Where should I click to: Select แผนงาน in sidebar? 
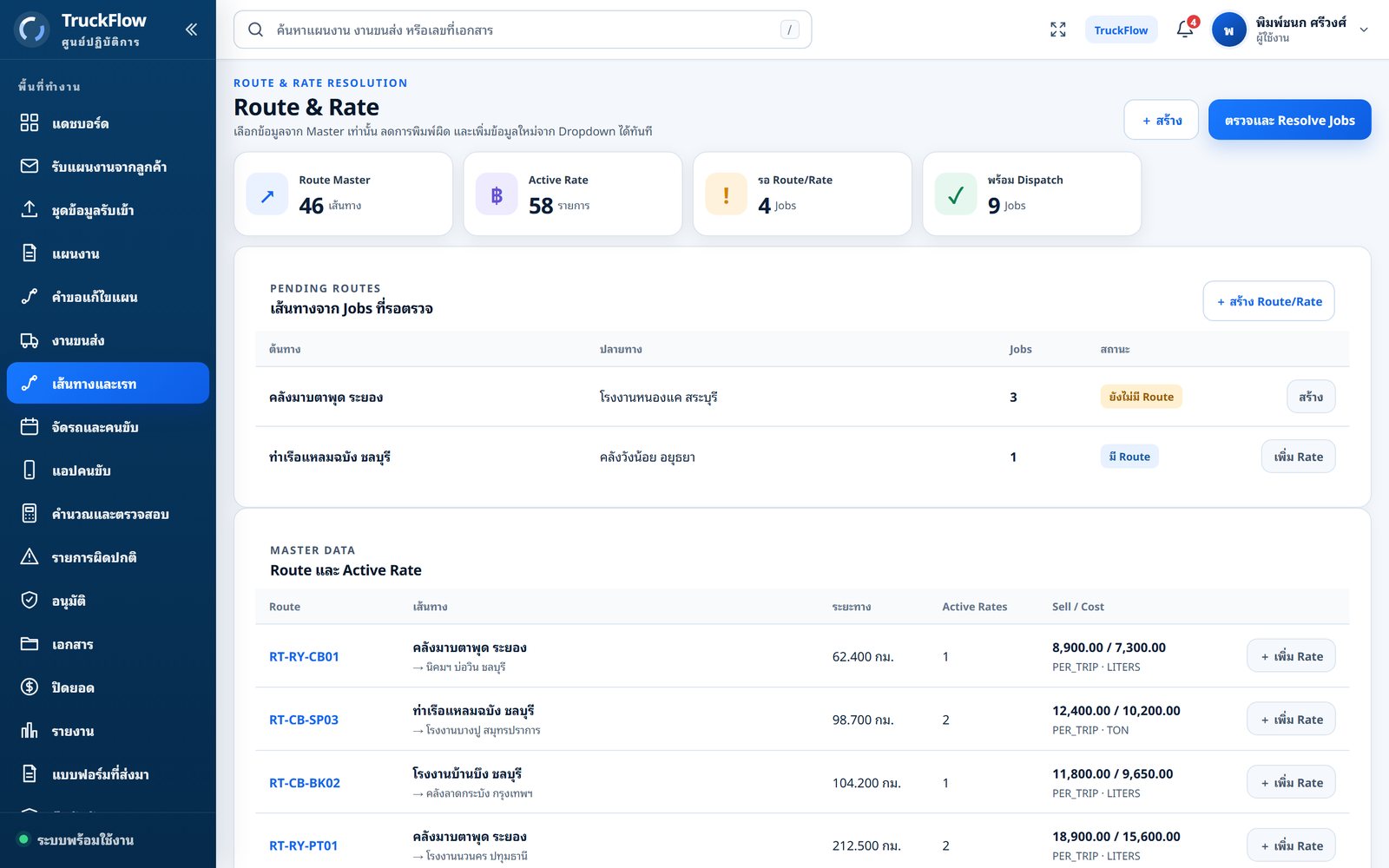coord(108,253)
